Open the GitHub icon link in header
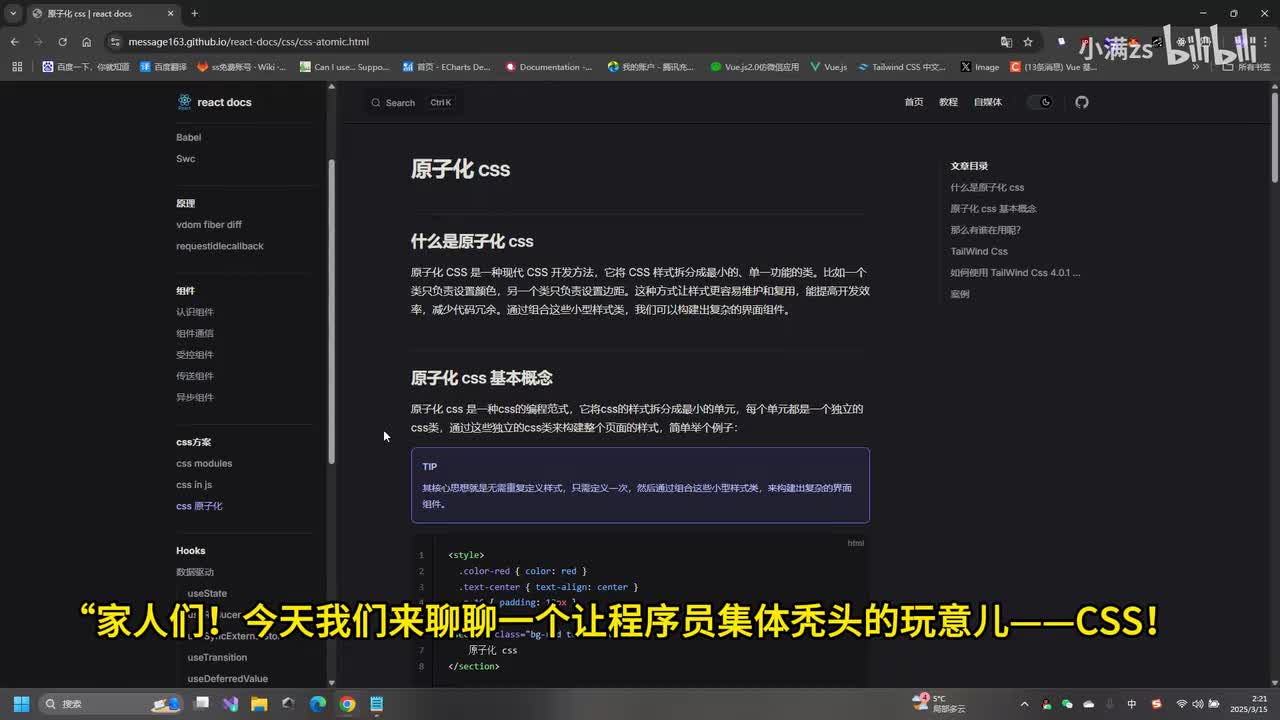The width and height of the screenshot is (1280, 720). coord(1081,102)
